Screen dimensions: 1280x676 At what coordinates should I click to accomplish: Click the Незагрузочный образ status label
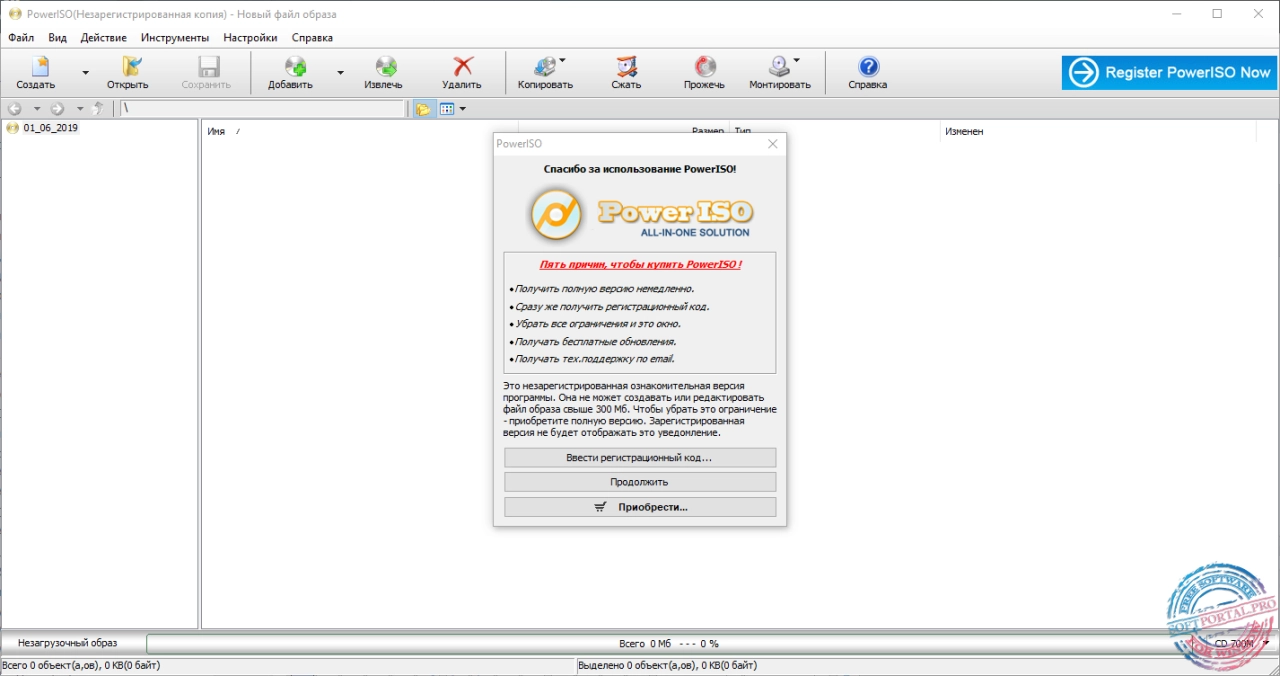coord(67,643)
